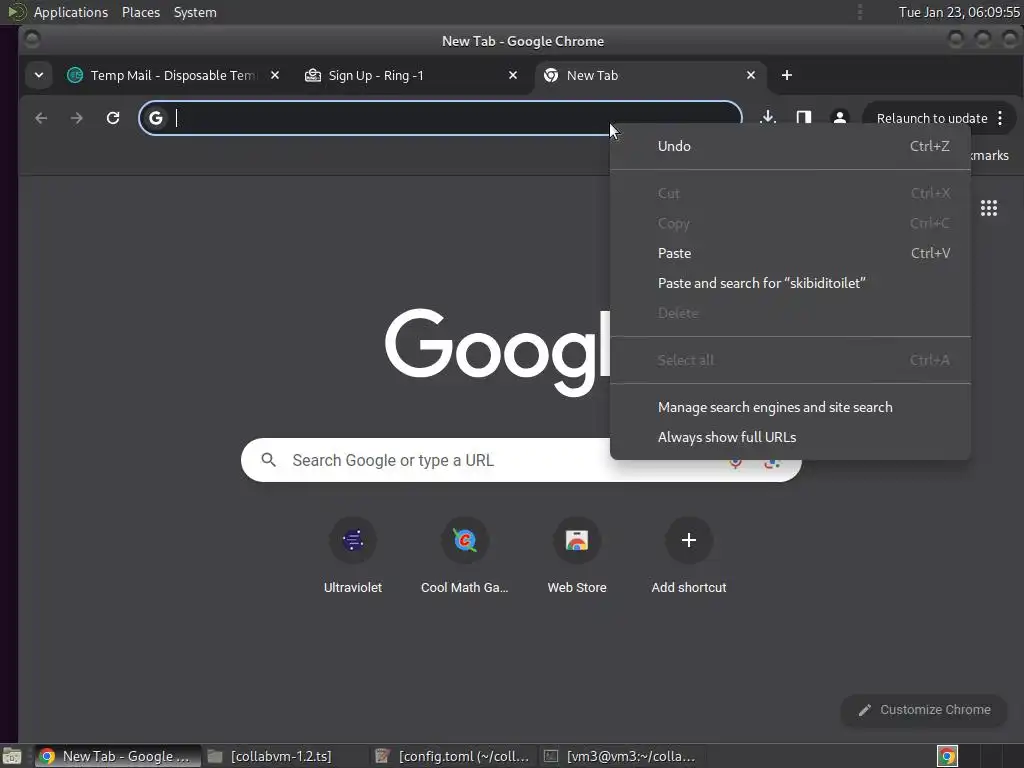Click the search magnifier icon in Google box
1024x768 pixels.
[268, 460]
